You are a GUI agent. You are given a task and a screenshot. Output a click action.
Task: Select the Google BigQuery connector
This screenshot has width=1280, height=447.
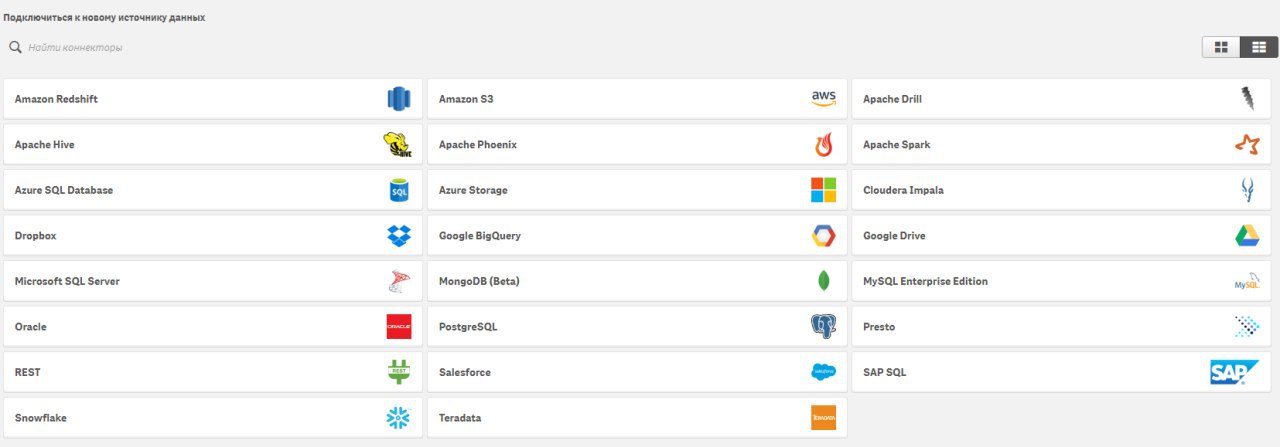point(637,236)
